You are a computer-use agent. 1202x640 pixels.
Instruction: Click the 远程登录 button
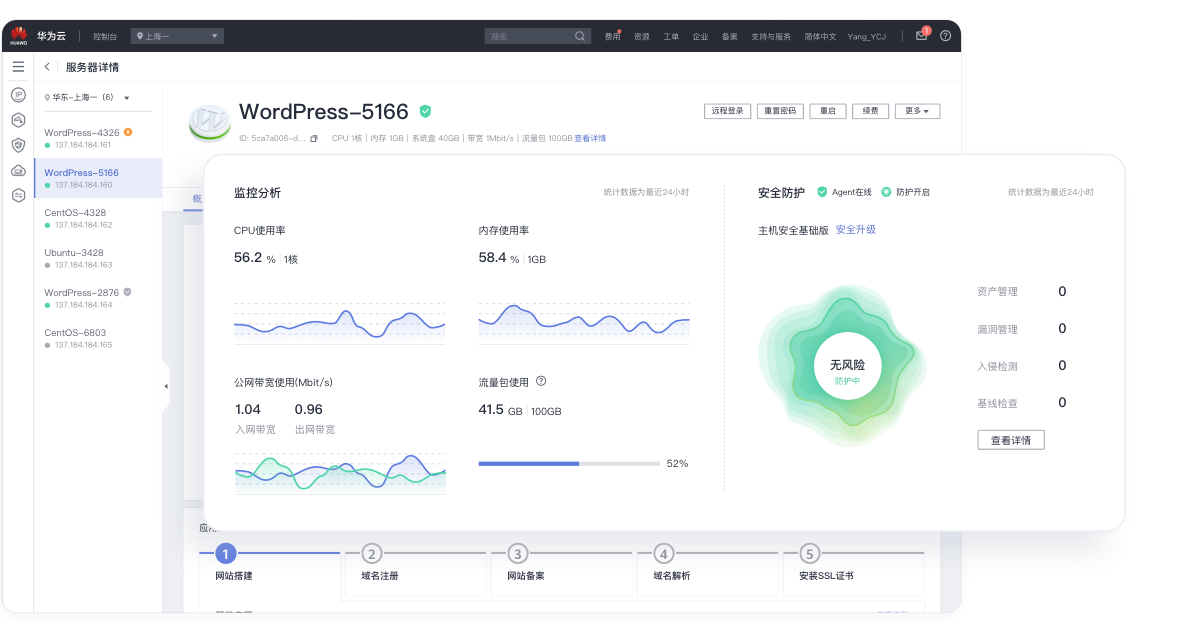727,111
